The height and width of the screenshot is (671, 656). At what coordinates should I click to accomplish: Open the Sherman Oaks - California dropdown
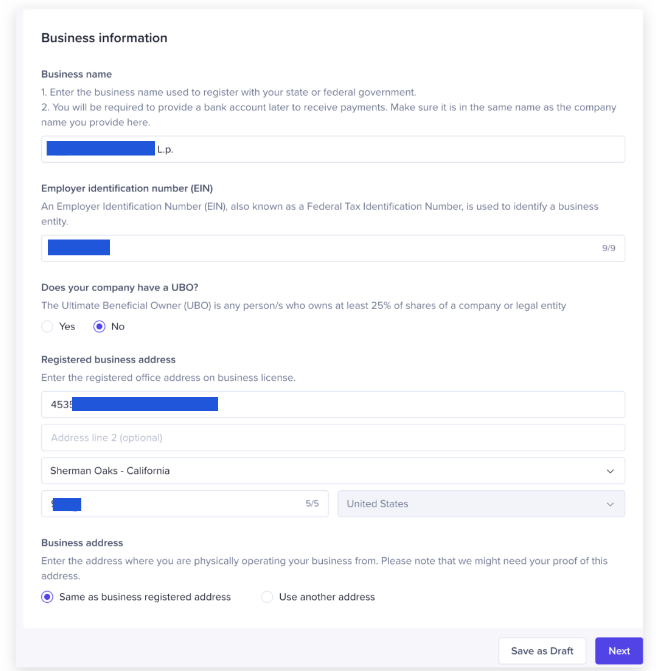(332, 471)
